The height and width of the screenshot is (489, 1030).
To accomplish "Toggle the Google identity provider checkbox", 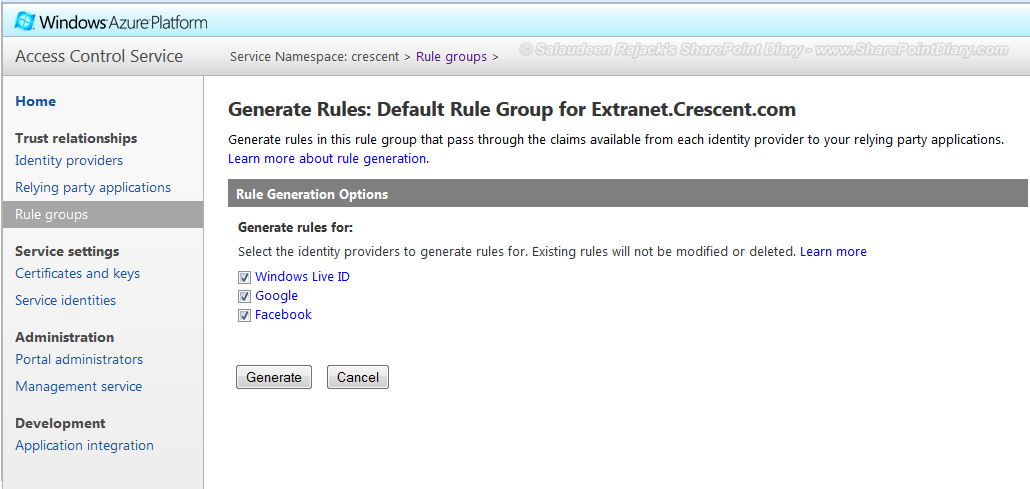I will tap(244, 296).
